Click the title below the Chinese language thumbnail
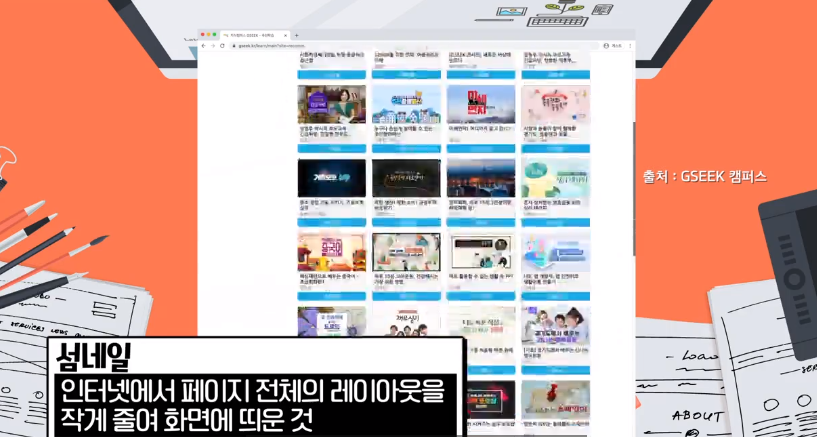 coord(329,278)
